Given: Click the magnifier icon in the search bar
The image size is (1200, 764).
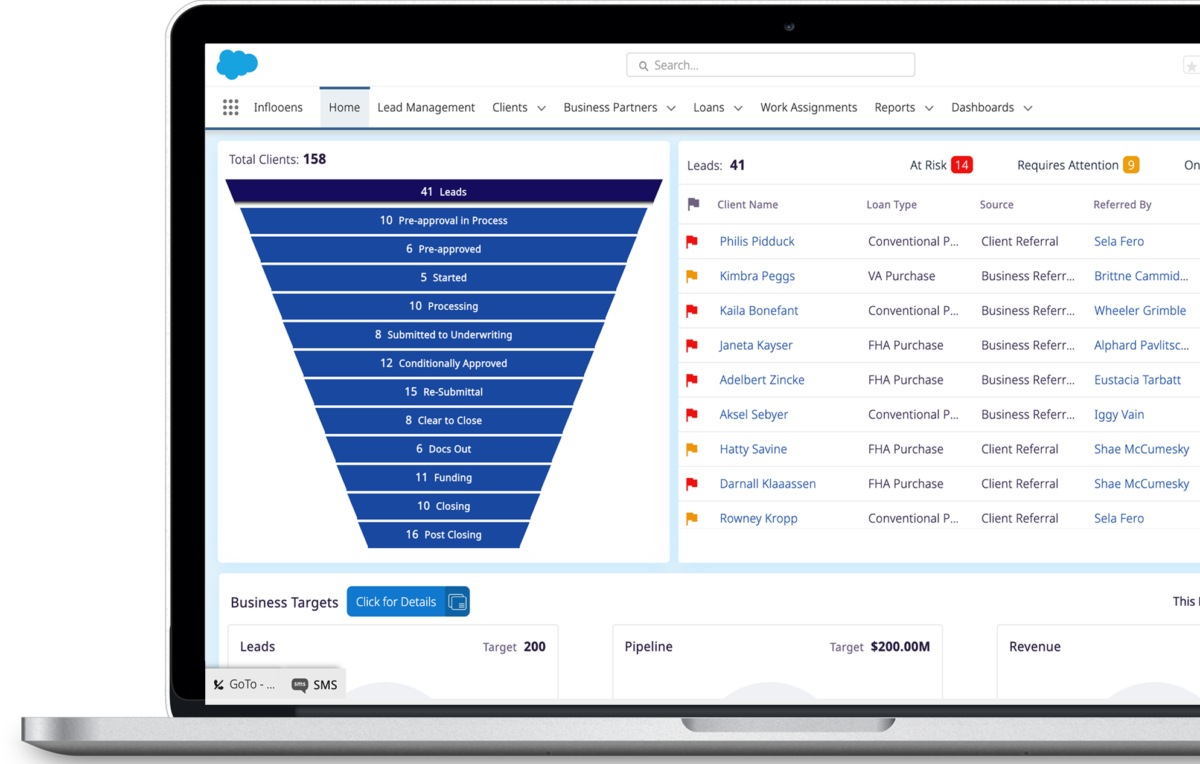Looking at the screenshot, I should 643,64.
